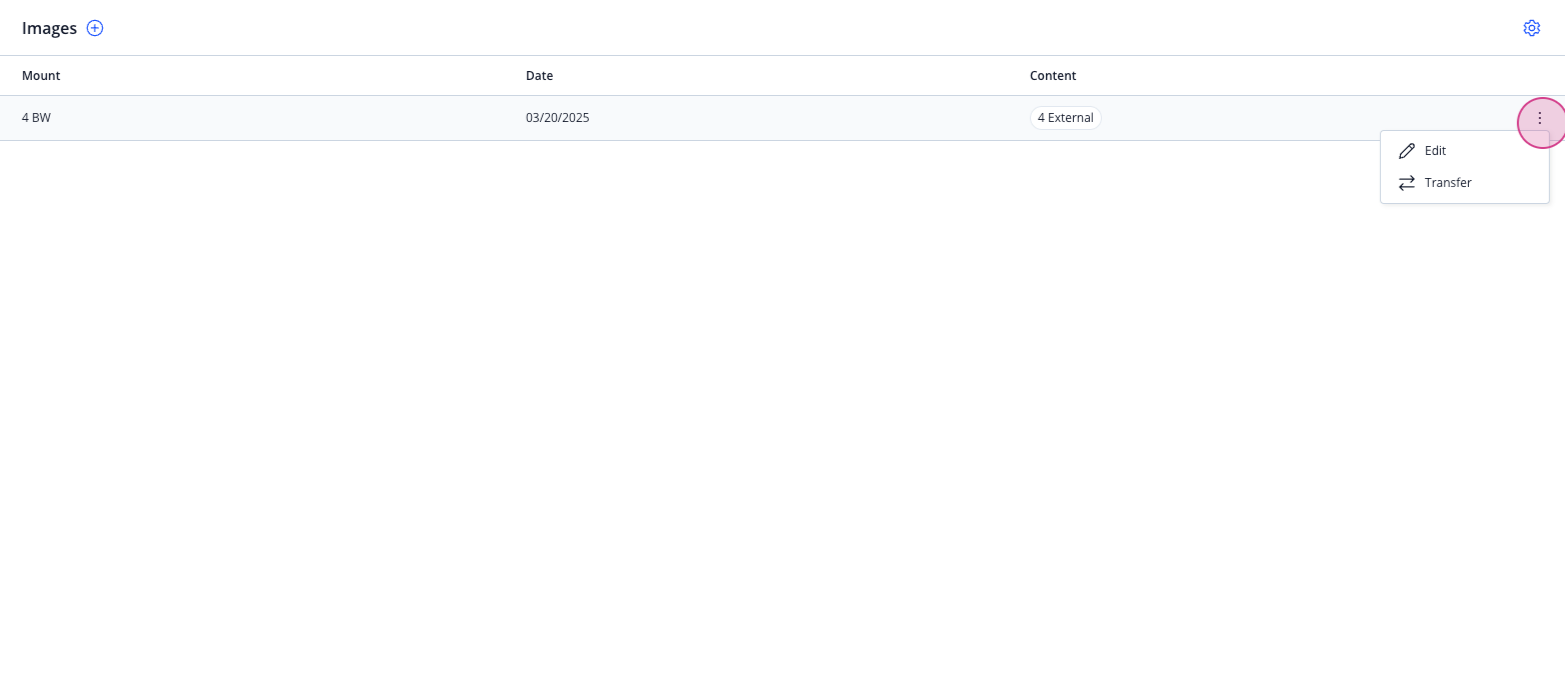Image resolution: width=1565 pixels, height=700 pixels.
Task: Click the Content column header
Action: 1053,76
